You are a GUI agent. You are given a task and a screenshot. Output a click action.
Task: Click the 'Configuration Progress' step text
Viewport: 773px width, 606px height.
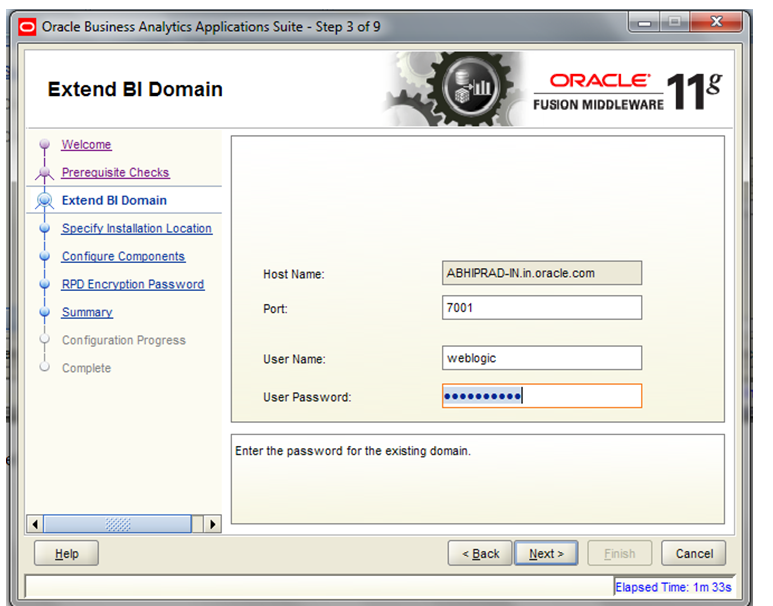124,340
